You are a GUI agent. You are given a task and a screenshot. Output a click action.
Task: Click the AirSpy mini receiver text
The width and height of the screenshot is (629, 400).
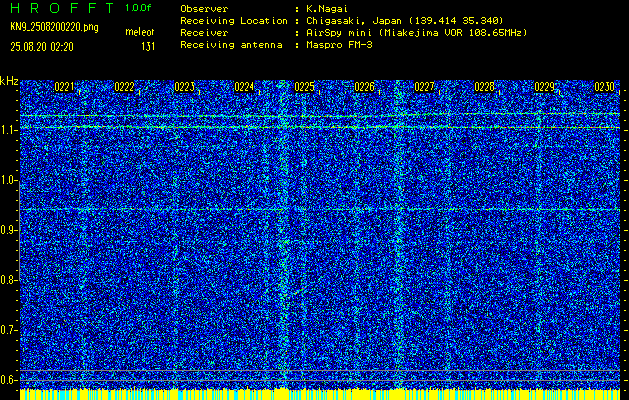click(417, 32)
